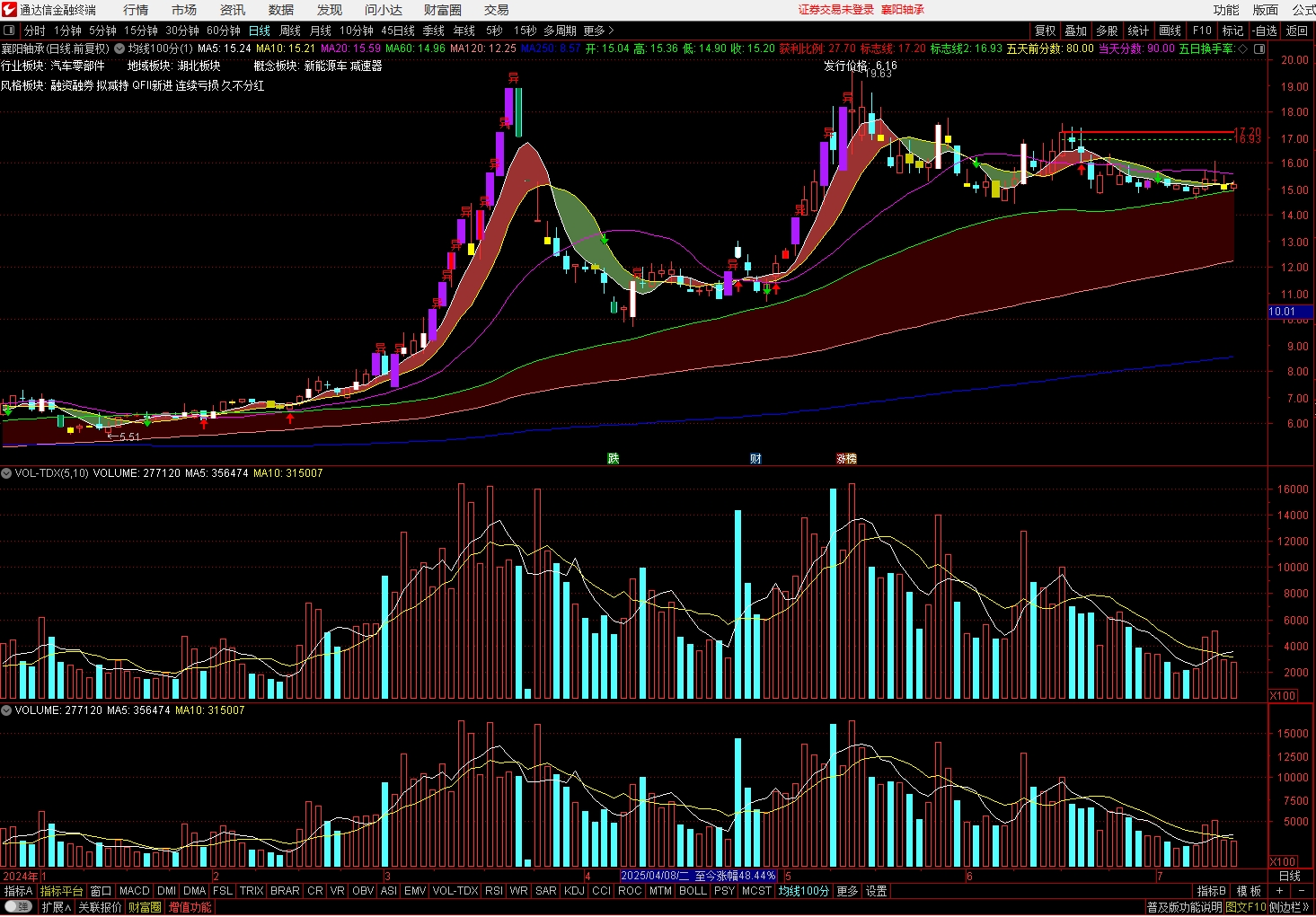Open F10 company info
Image resolution: width=1316 pixels, height=917 pixels.
tap(1202, 31)
